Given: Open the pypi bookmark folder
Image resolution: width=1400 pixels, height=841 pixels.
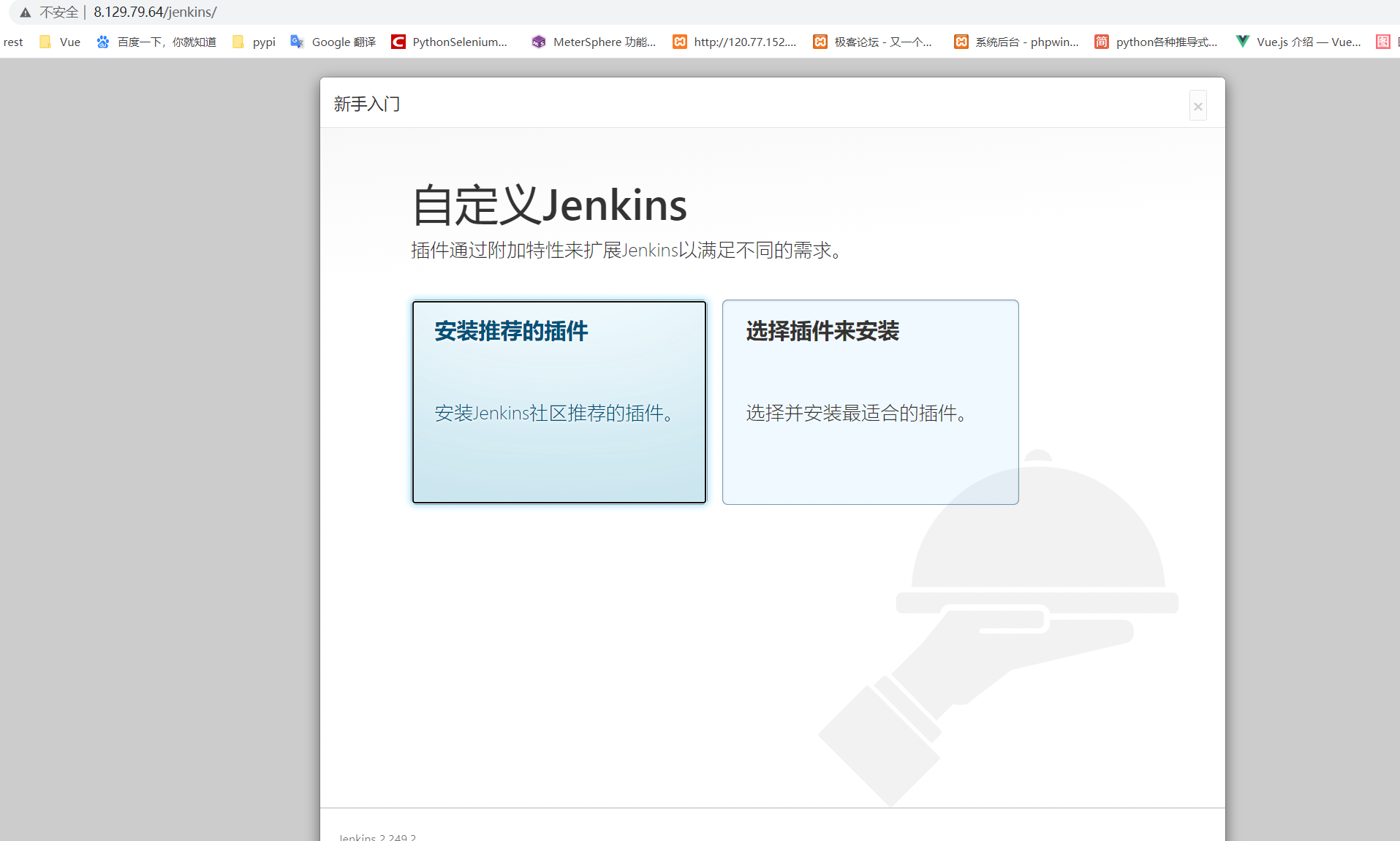Looking at the screenshot, I should [x=254, y=42].
